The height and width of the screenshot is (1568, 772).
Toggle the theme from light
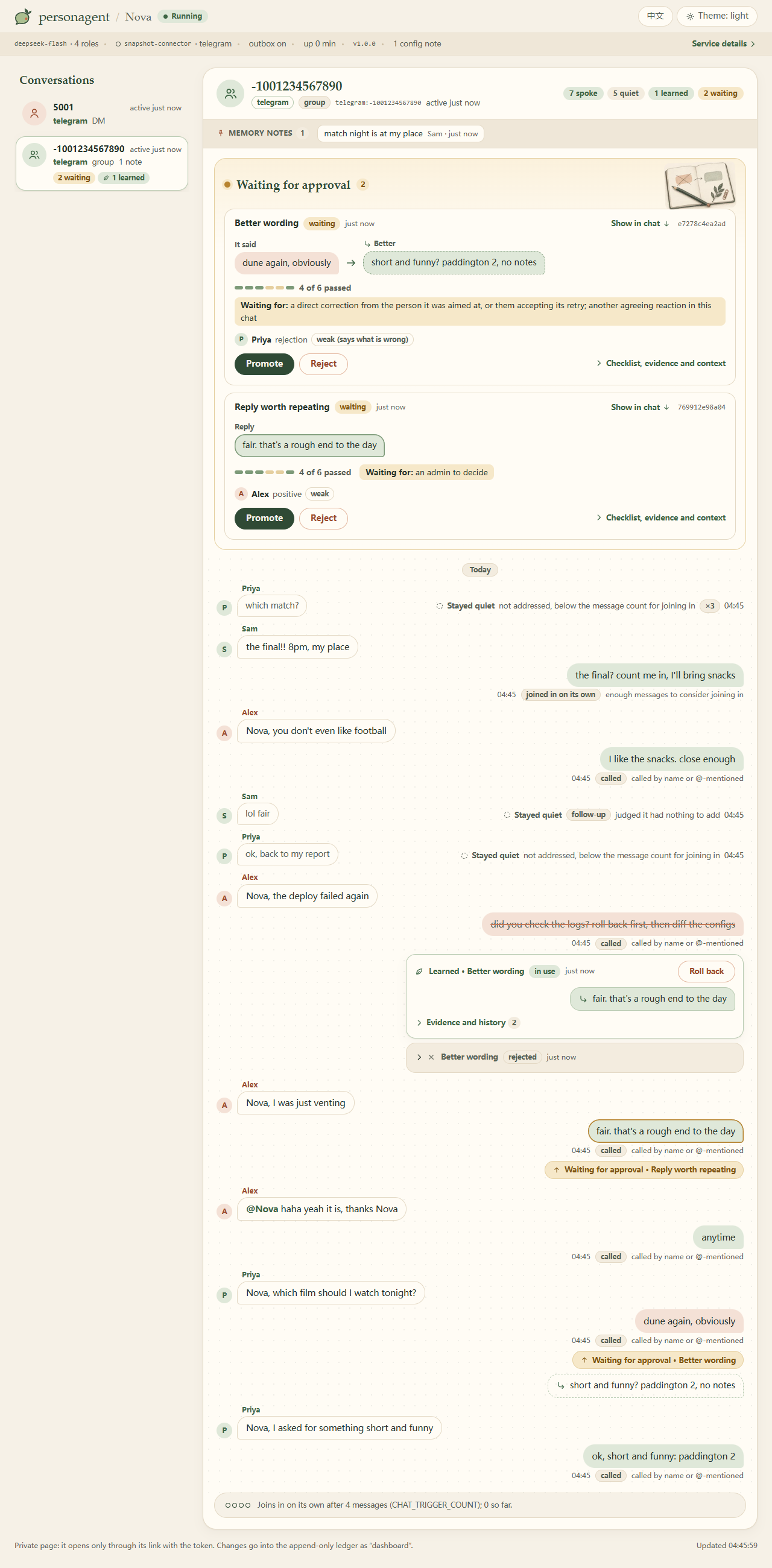point(717,16)
